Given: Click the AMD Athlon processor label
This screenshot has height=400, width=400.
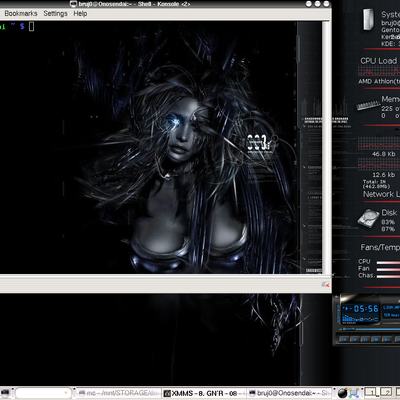Looking at the screenshot, I should 379,81.
